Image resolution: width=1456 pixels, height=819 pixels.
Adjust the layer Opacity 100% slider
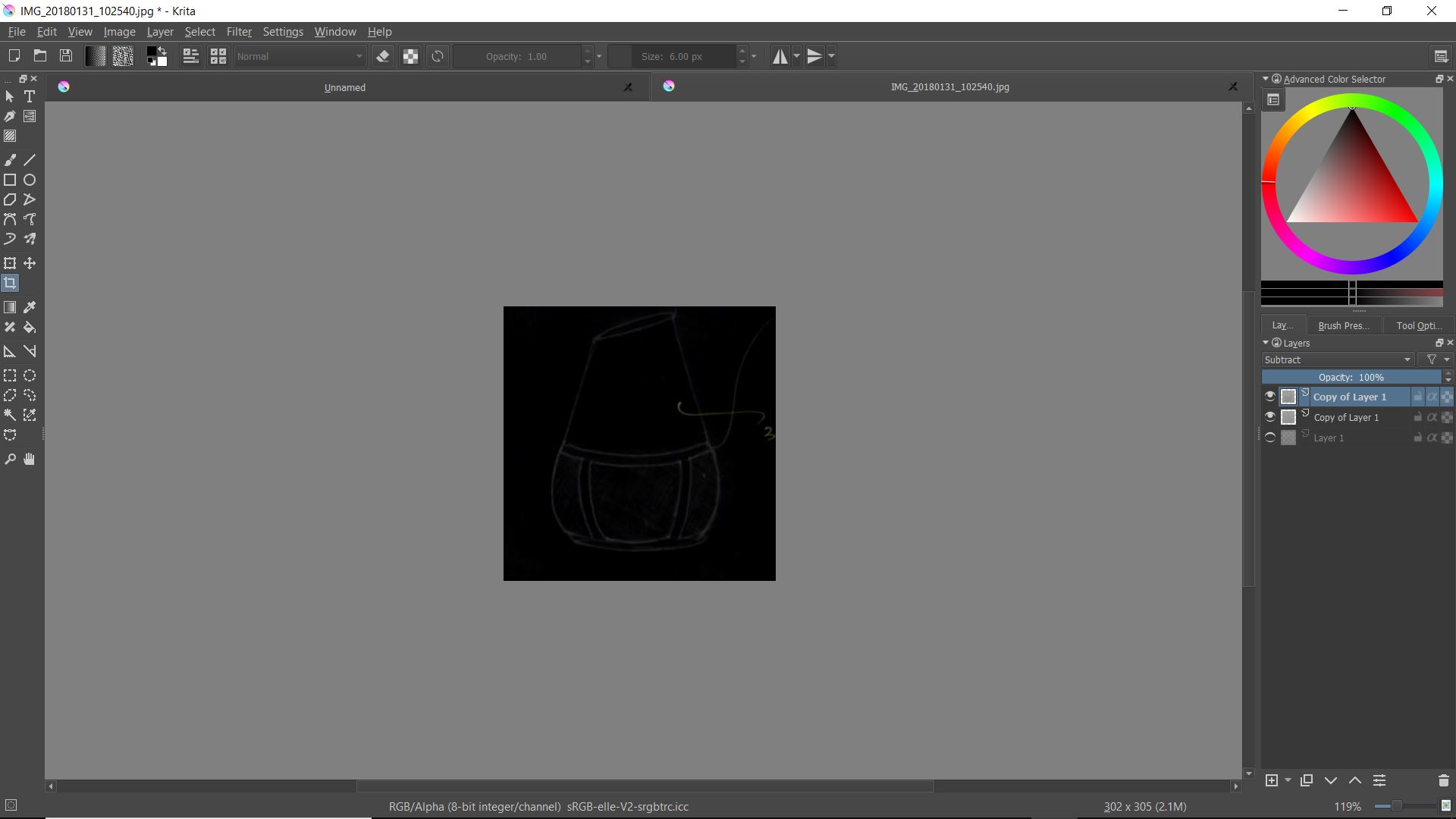(1351, 377)
